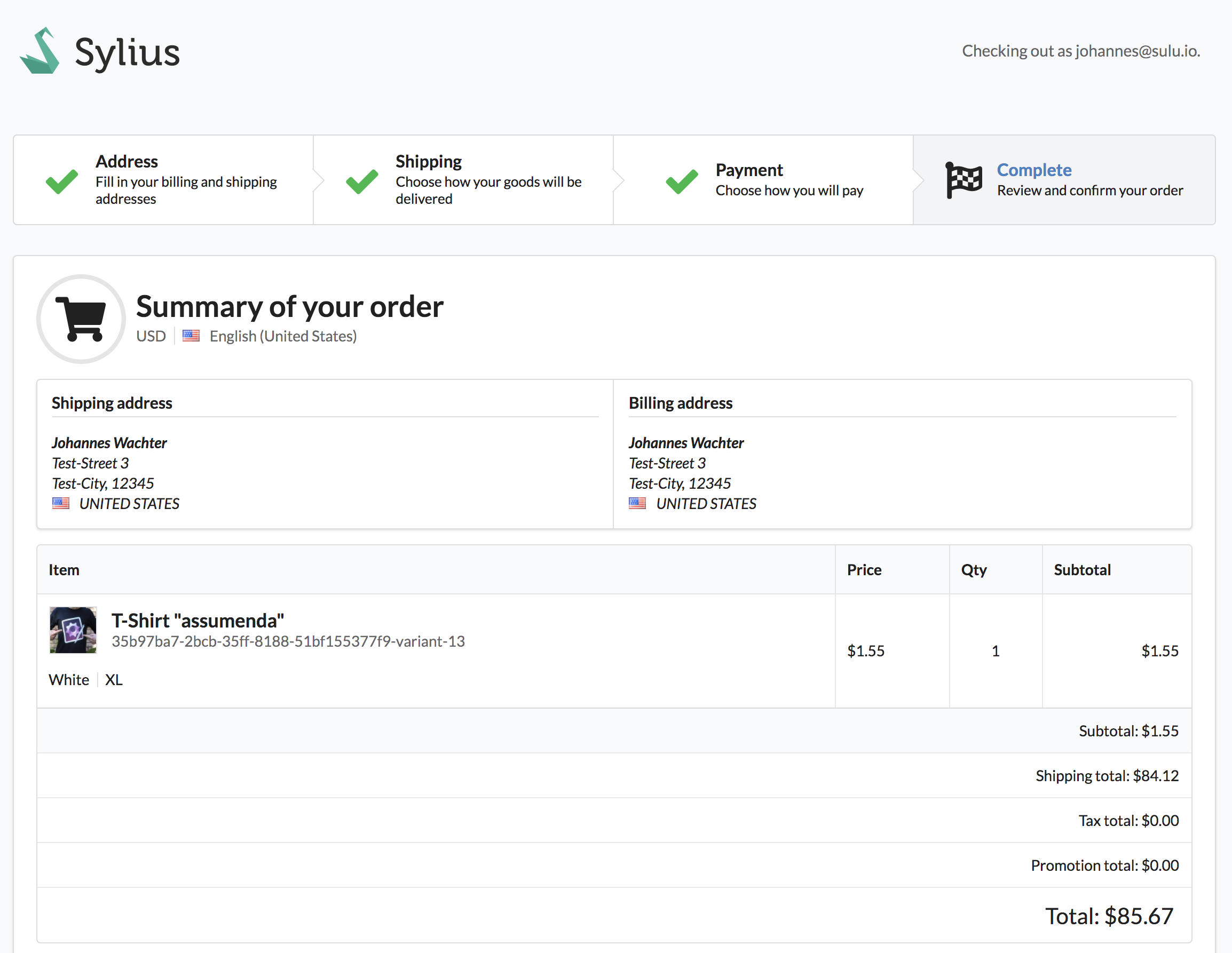This screenshot has height=953, width=1232.
Task: Open the T-Shirt product thumbnail image
Action: [x=73, y=630]
